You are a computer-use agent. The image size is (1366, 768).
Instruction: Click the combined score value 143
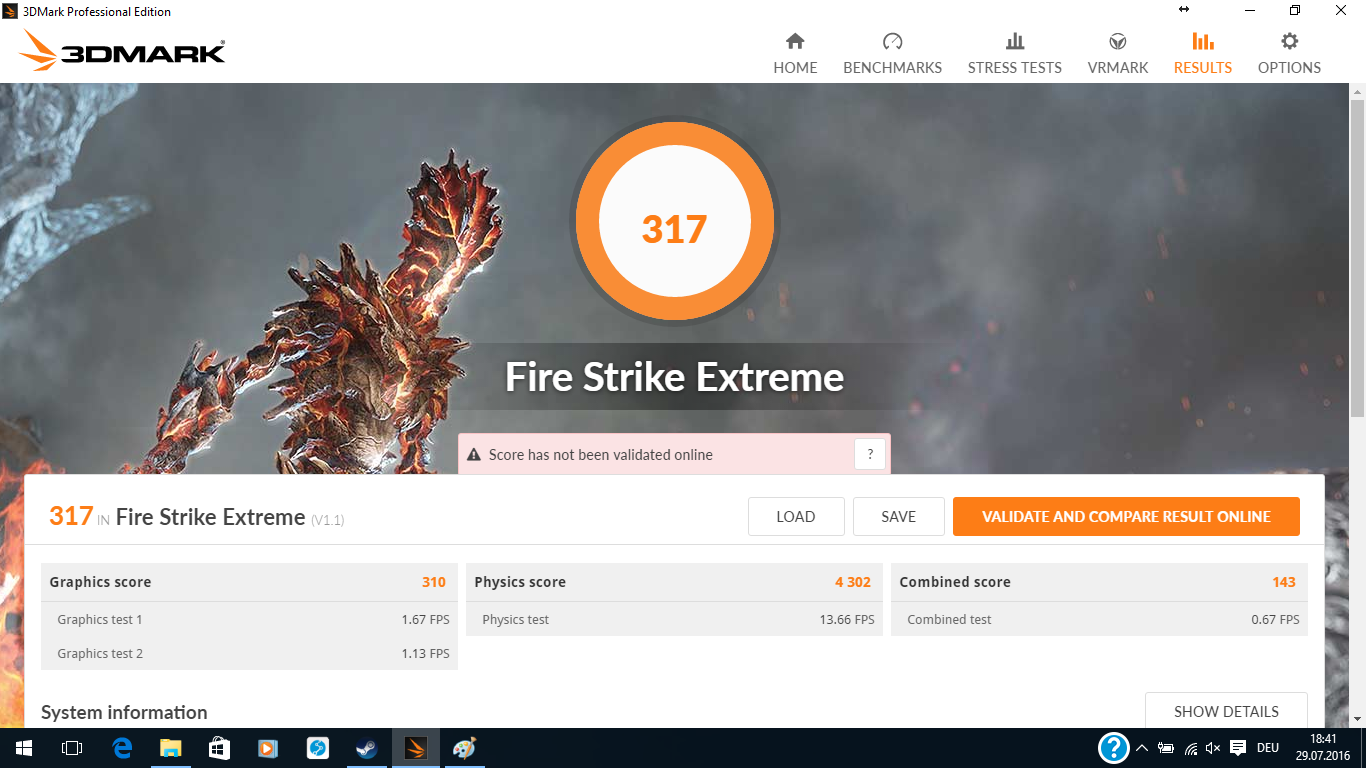pos(1284,582)
